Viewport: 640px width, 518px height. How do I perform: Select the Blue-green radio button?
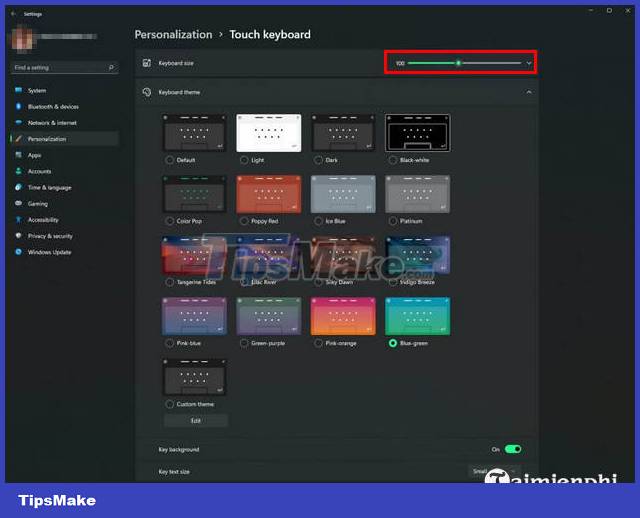pos(393,343)
